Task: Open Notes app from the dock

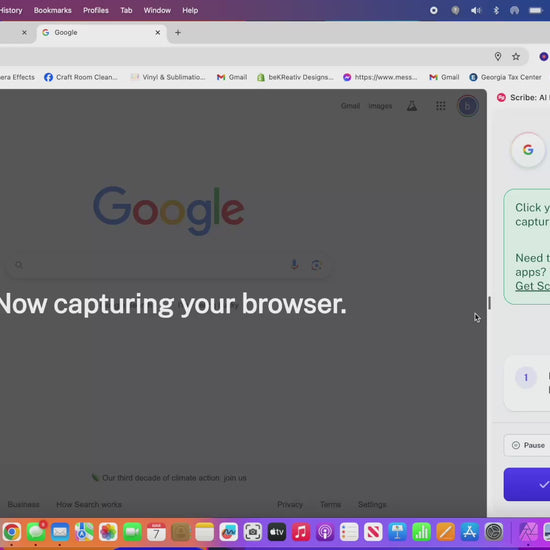Action: (204, 532)
